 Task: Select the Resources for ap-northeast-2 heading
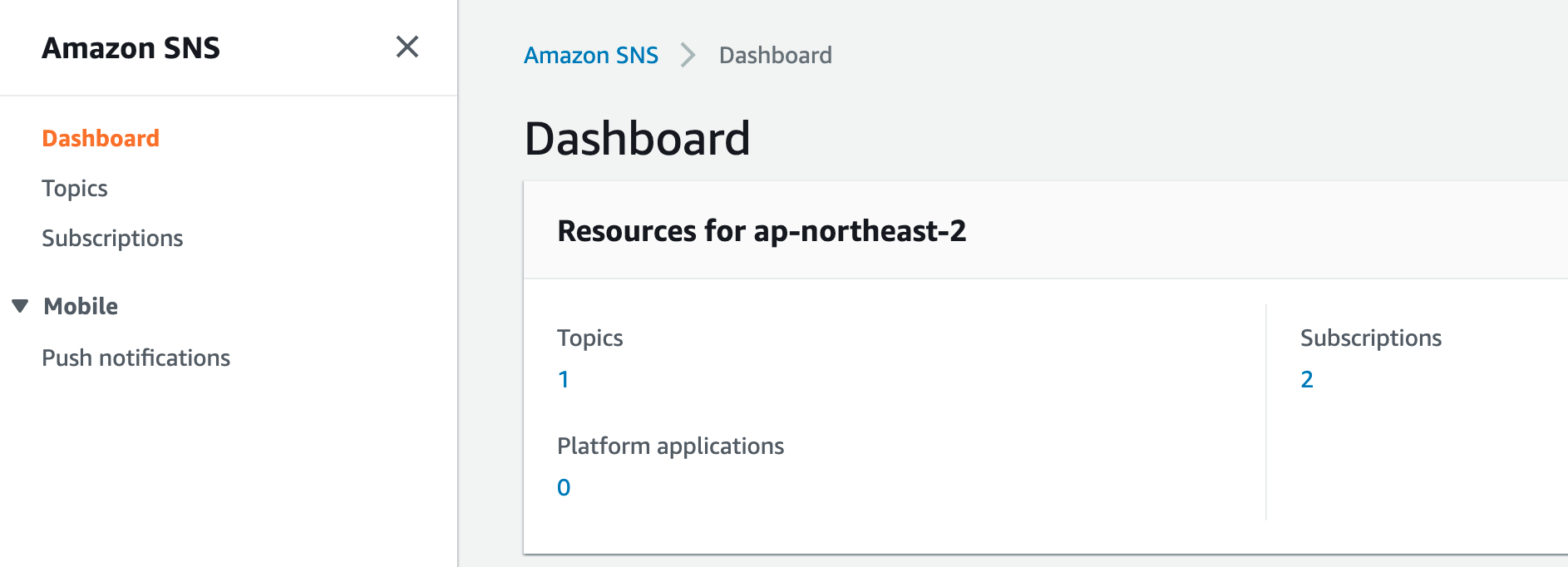pyautogui.click(x=762, y=231)
